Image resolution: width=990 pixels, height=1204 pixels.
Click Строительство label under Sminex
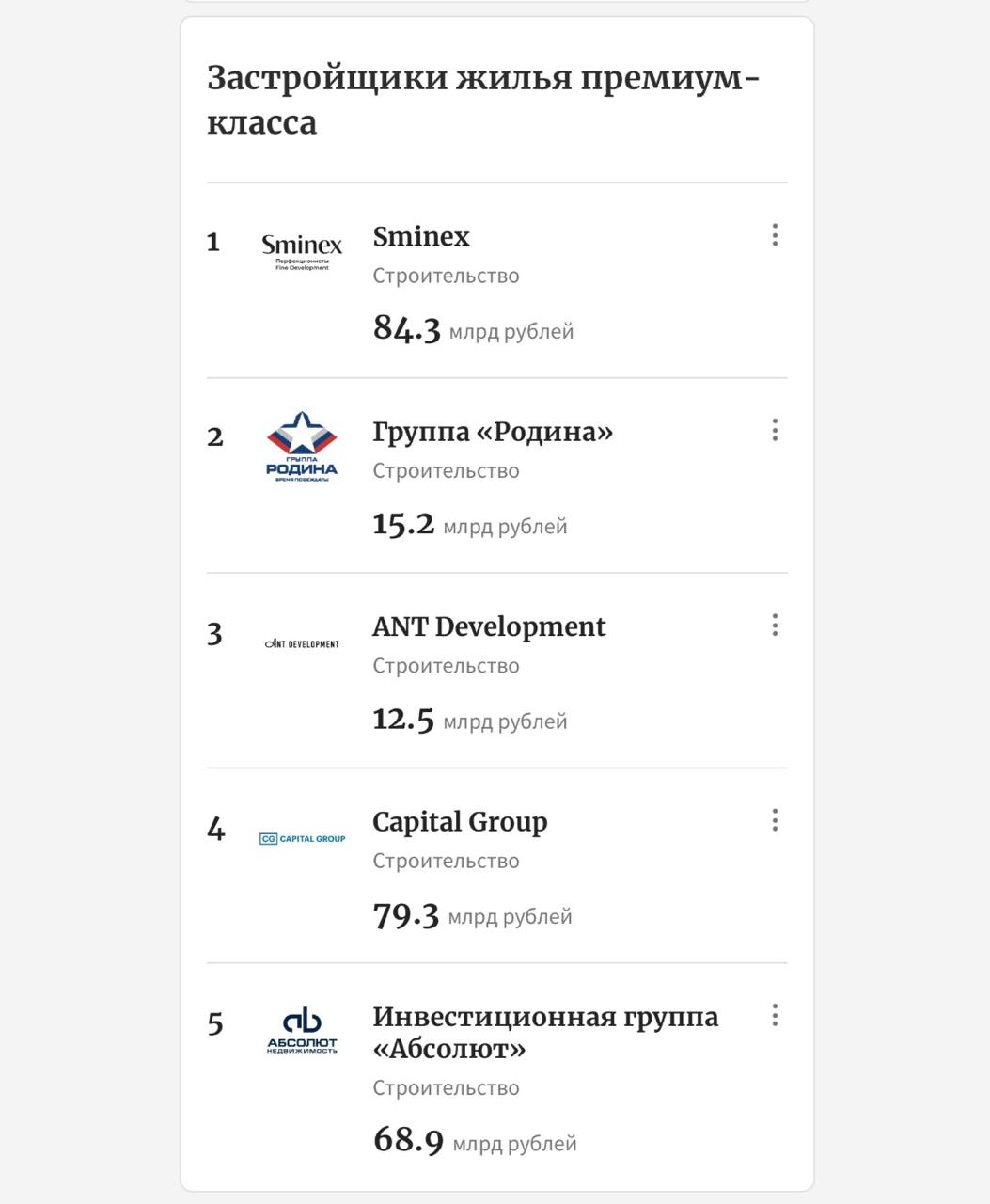(446, 276)
